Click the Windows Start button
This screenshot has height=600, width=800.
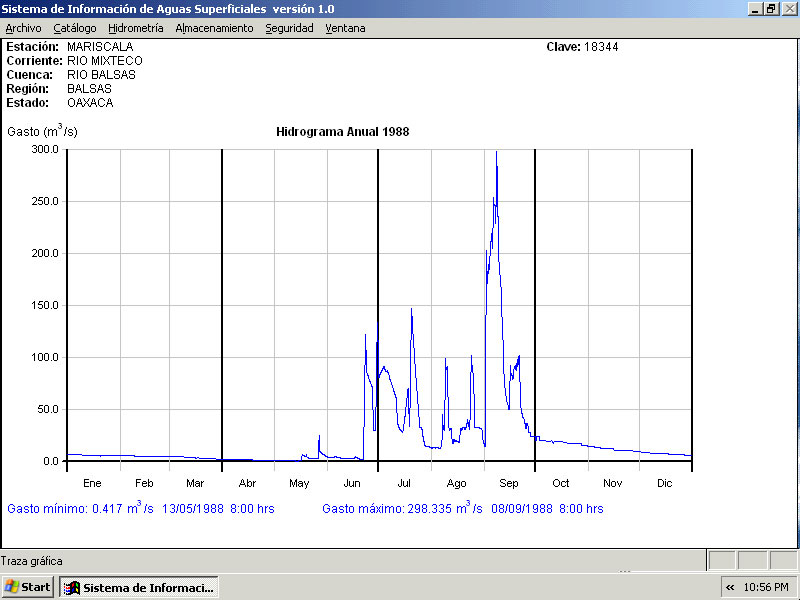tap(28, 587)
